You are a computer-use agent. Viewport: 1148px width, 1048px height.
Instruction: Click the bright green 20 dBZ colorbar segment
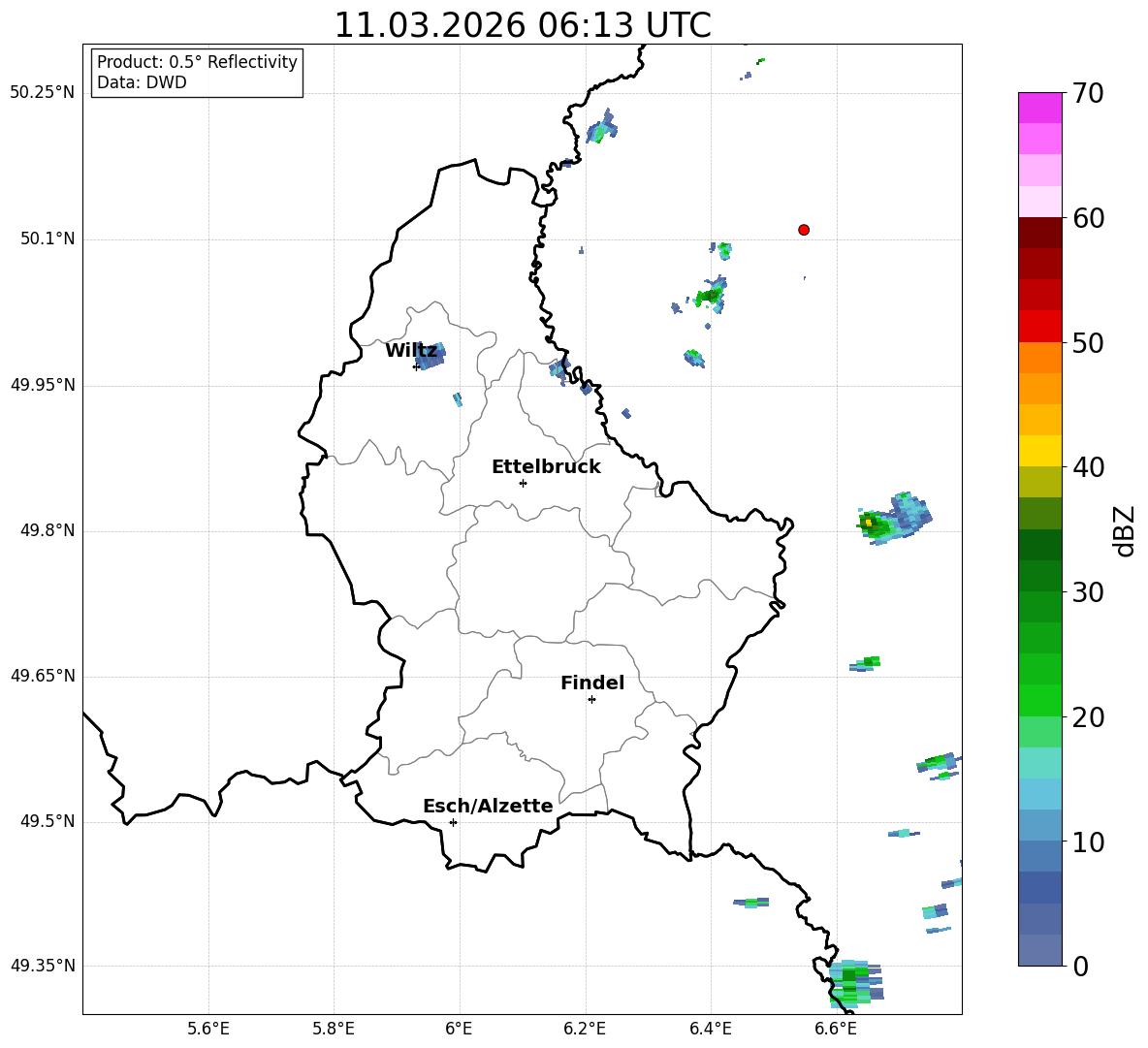tap(1039, 700)
